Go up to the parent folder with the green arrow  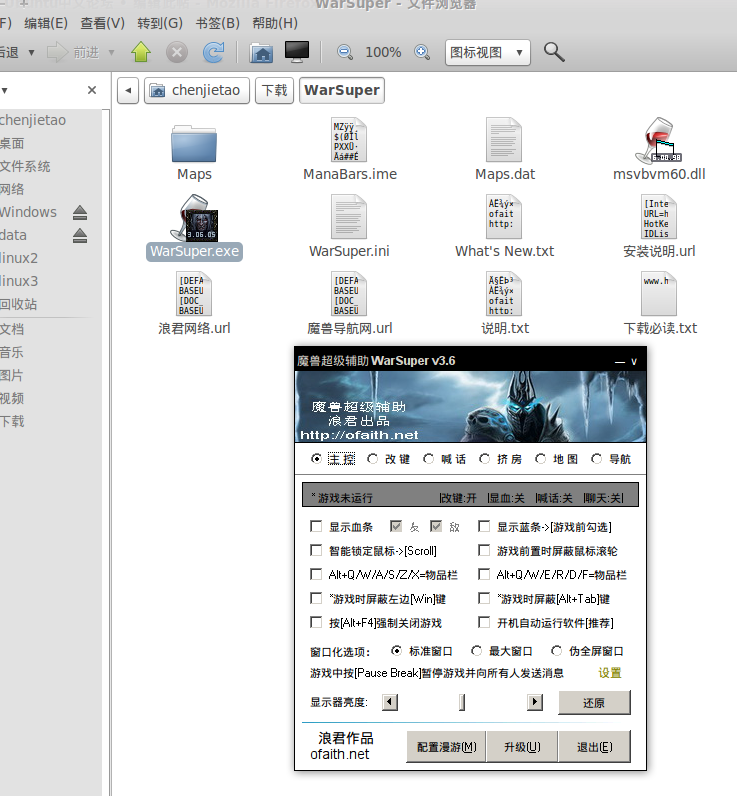click(x=141, y=52)
